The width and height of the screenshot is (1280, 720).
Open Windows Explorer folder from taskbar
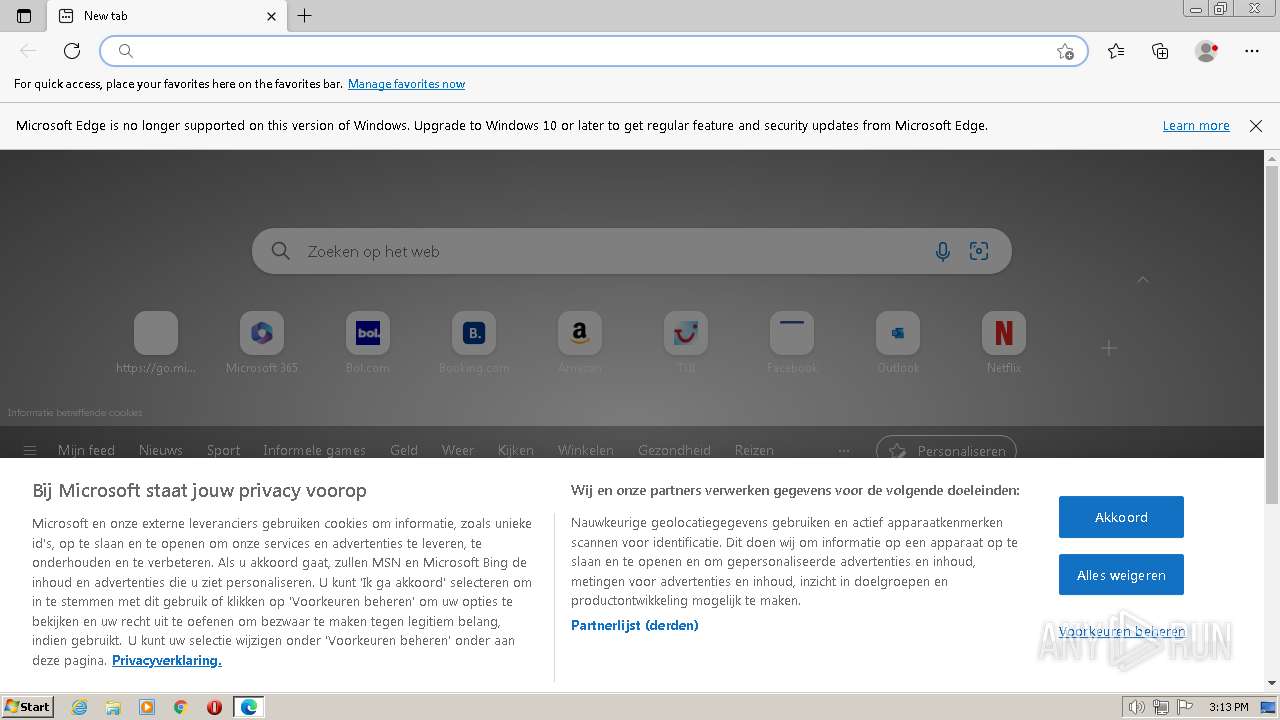pyautogui.click(x=113, y=707)
